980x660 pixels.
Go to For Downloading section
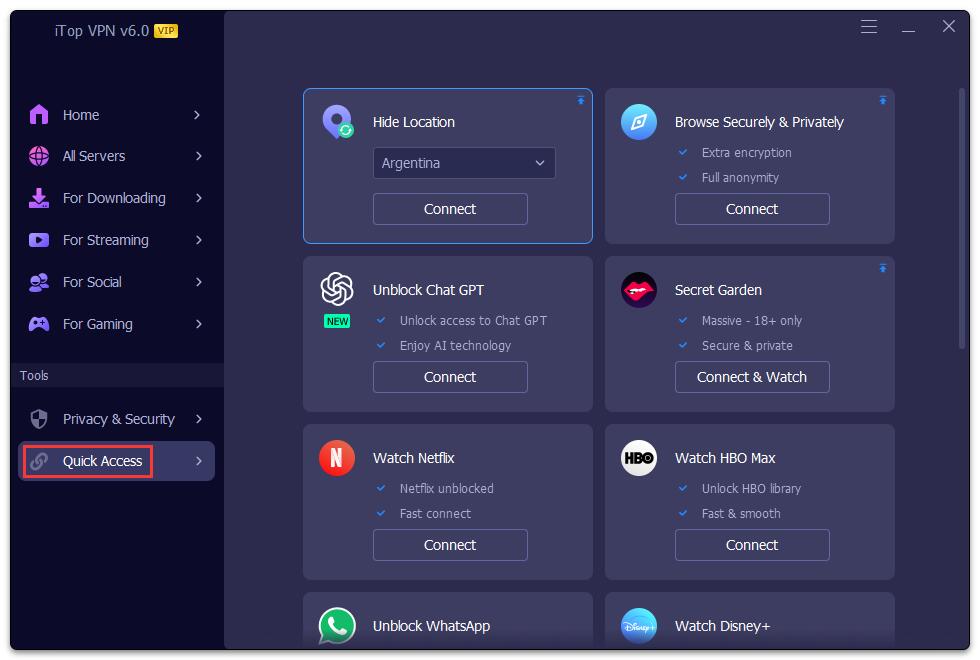(x=116, y=198)
